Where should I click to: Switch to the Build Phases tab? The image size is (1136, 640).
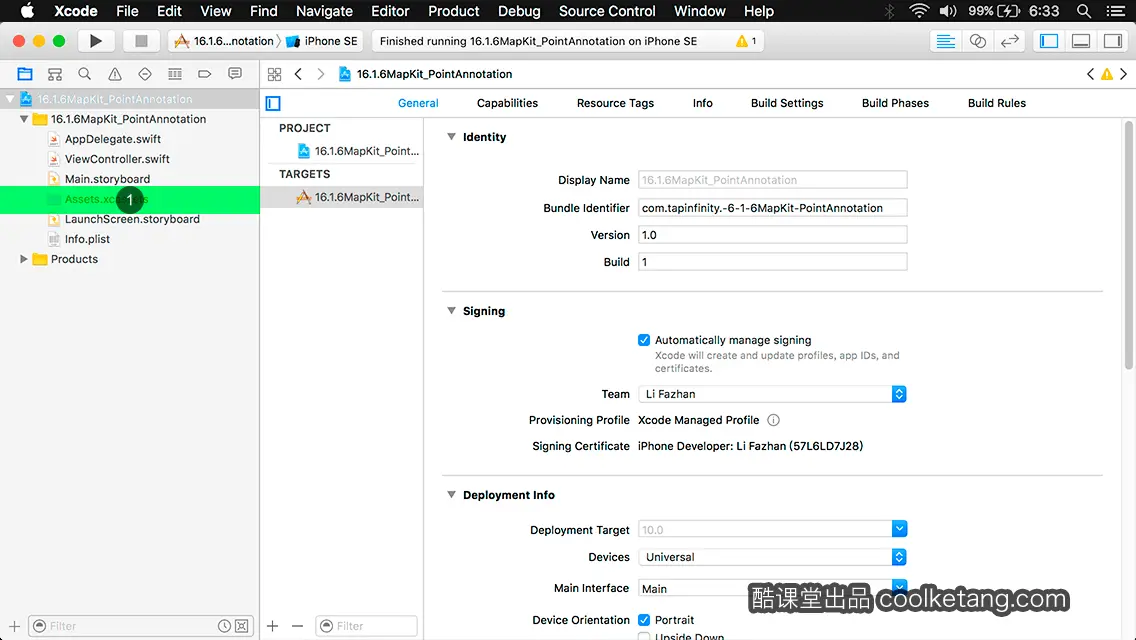[895, 103]
